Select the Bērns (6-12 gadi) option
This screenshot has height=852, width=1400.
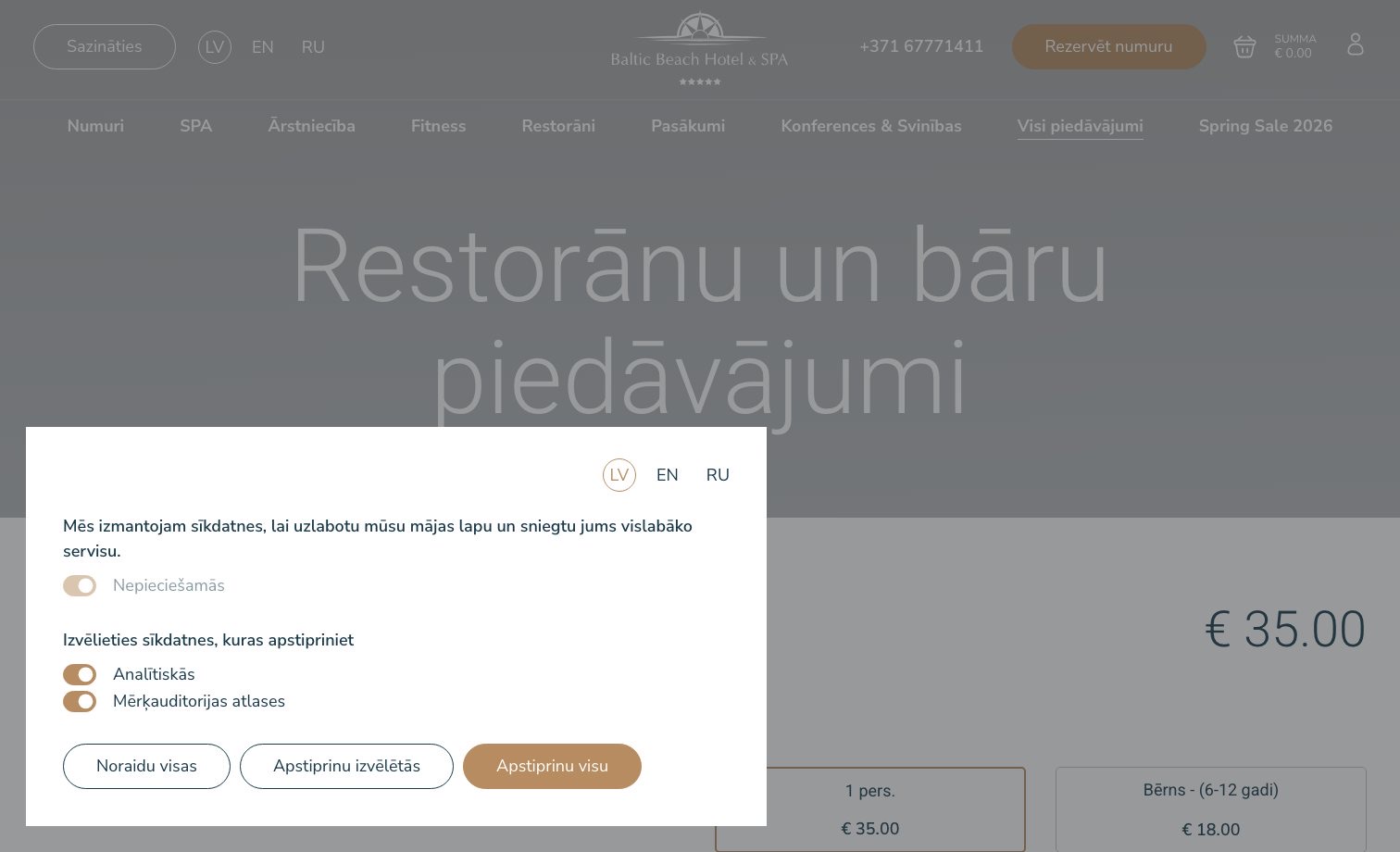coord(1210,808)
